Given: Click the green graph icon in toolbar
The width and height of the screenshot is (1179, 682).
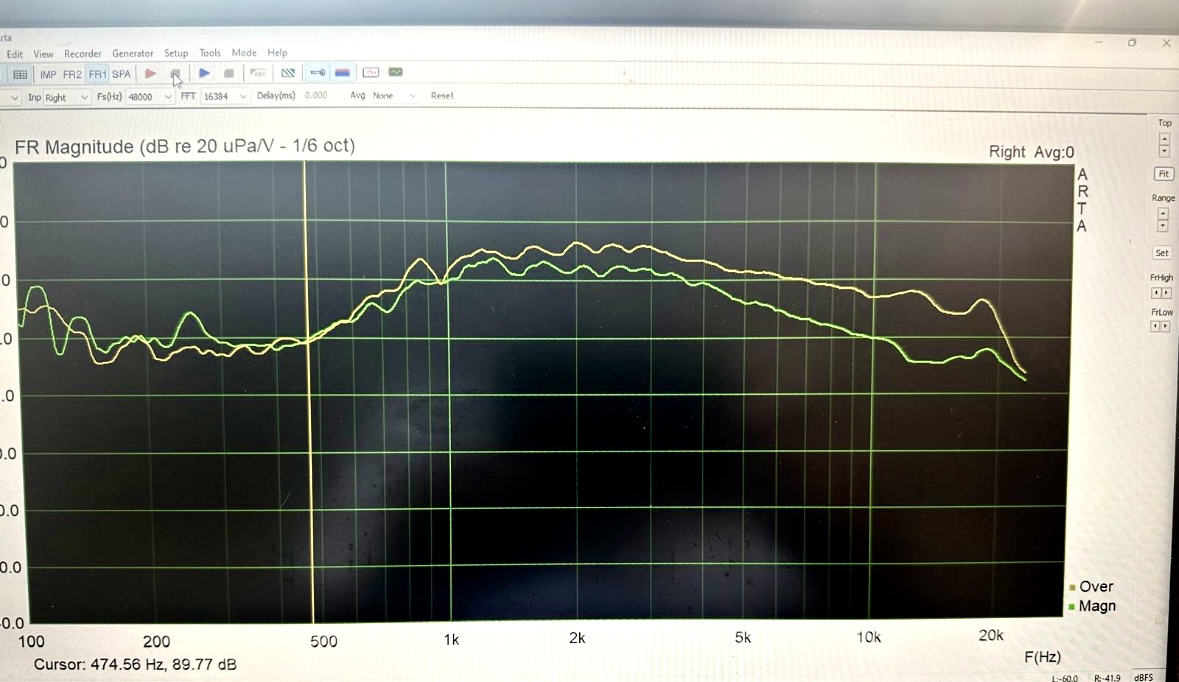Looking at the screenshot, I should coord(396,73).
